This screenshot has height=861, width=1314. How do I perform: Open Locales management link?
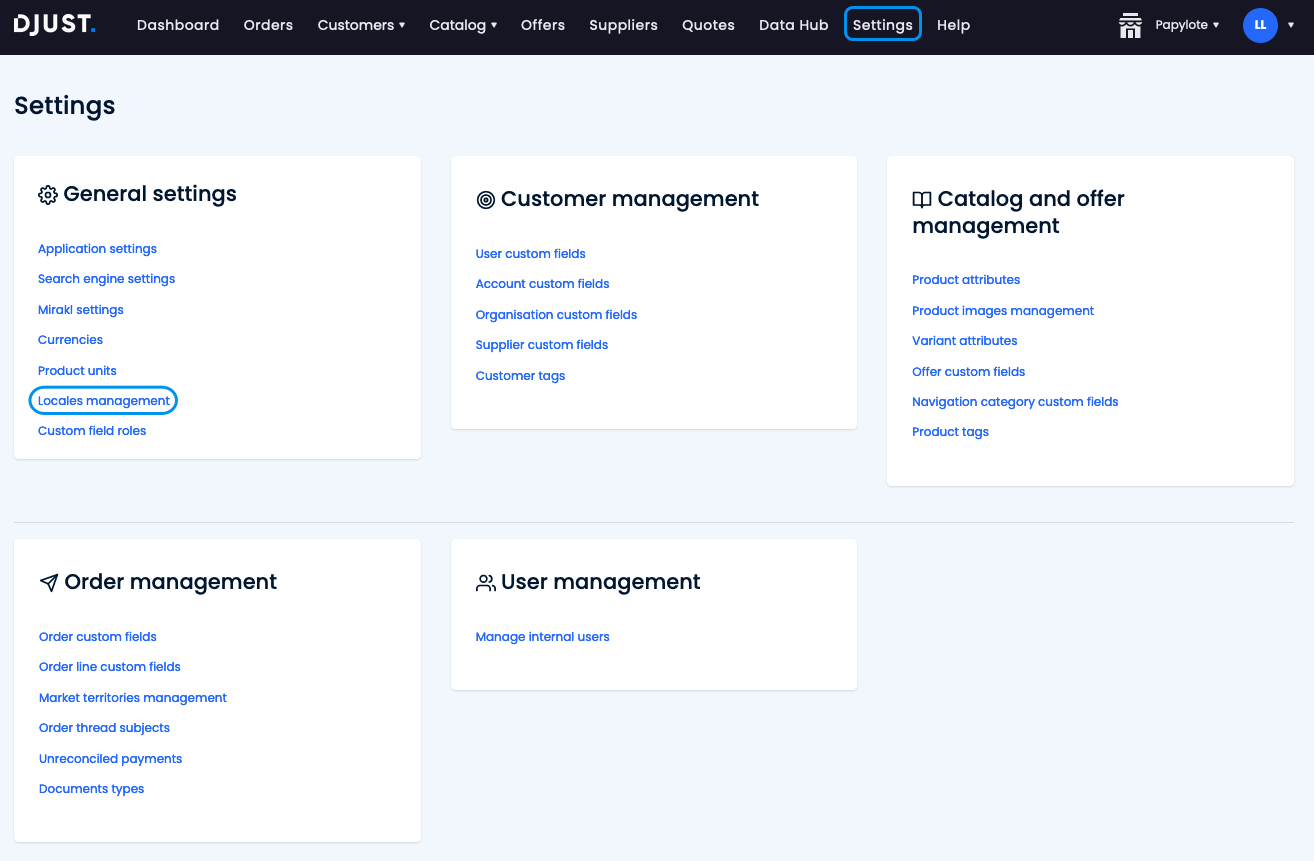[104, 401]
